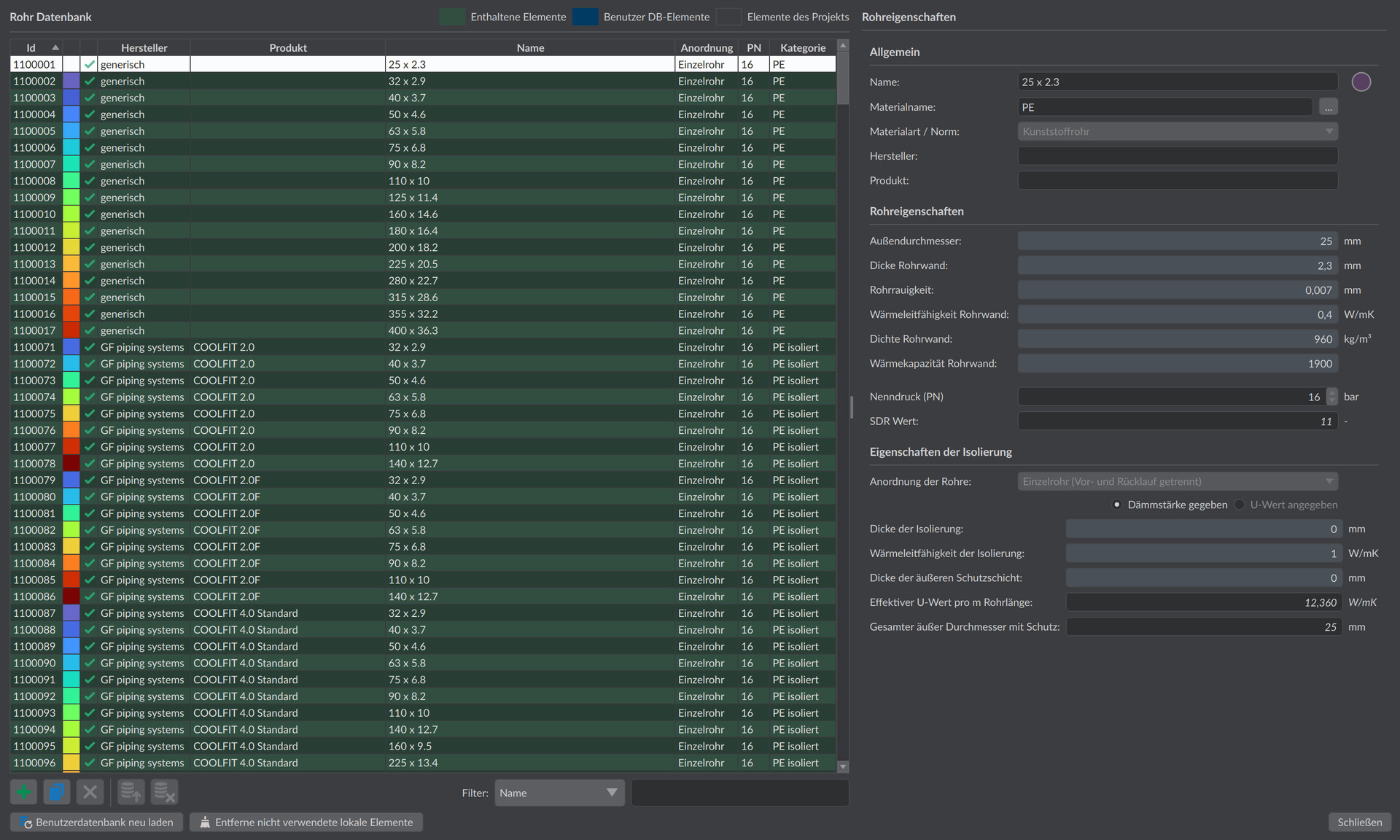The height and width of the screenshot is (840, 1400).
Task: Open the Filter Name dropdown
Action: 559,793
